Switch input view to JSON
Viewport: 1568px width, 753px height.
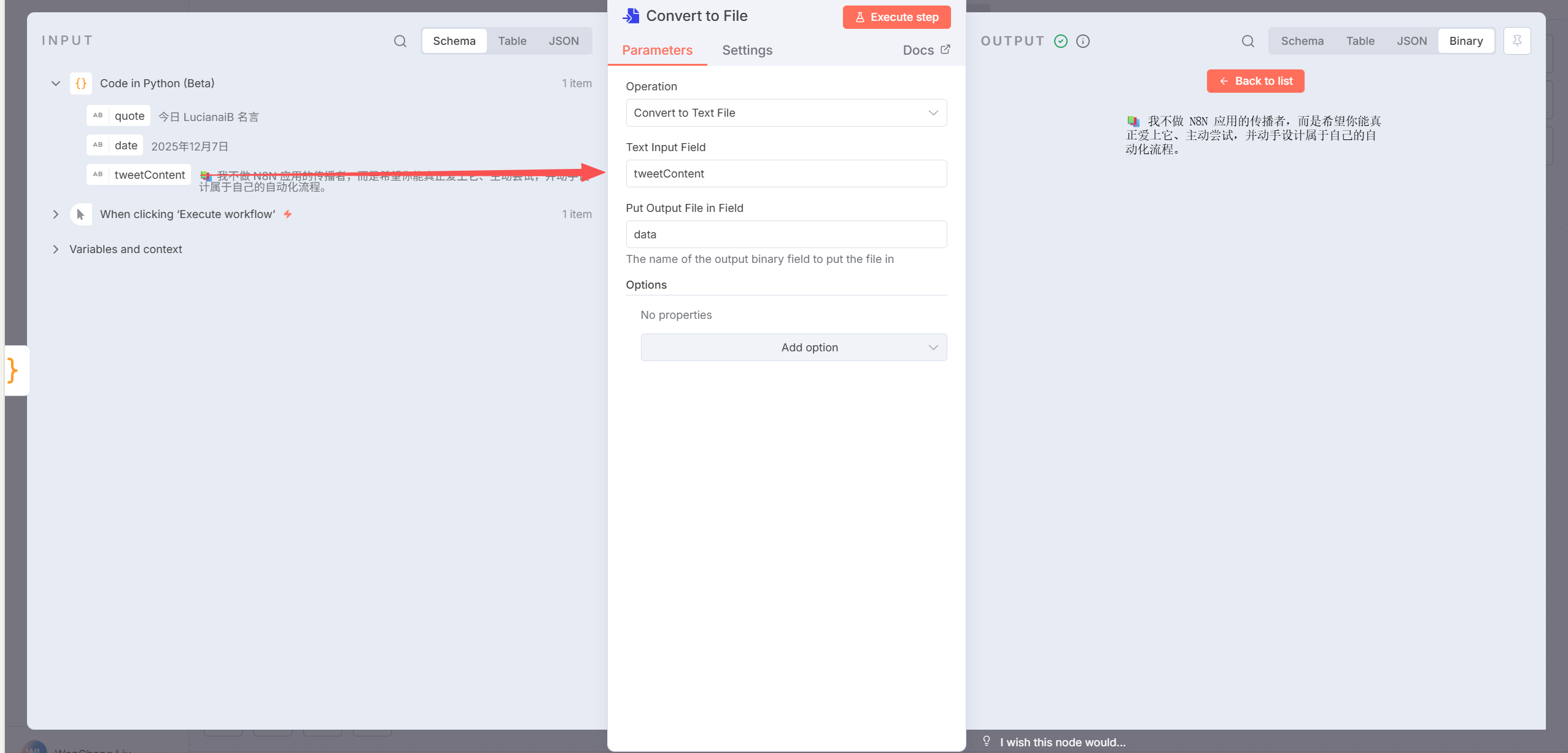pos(563,41)
